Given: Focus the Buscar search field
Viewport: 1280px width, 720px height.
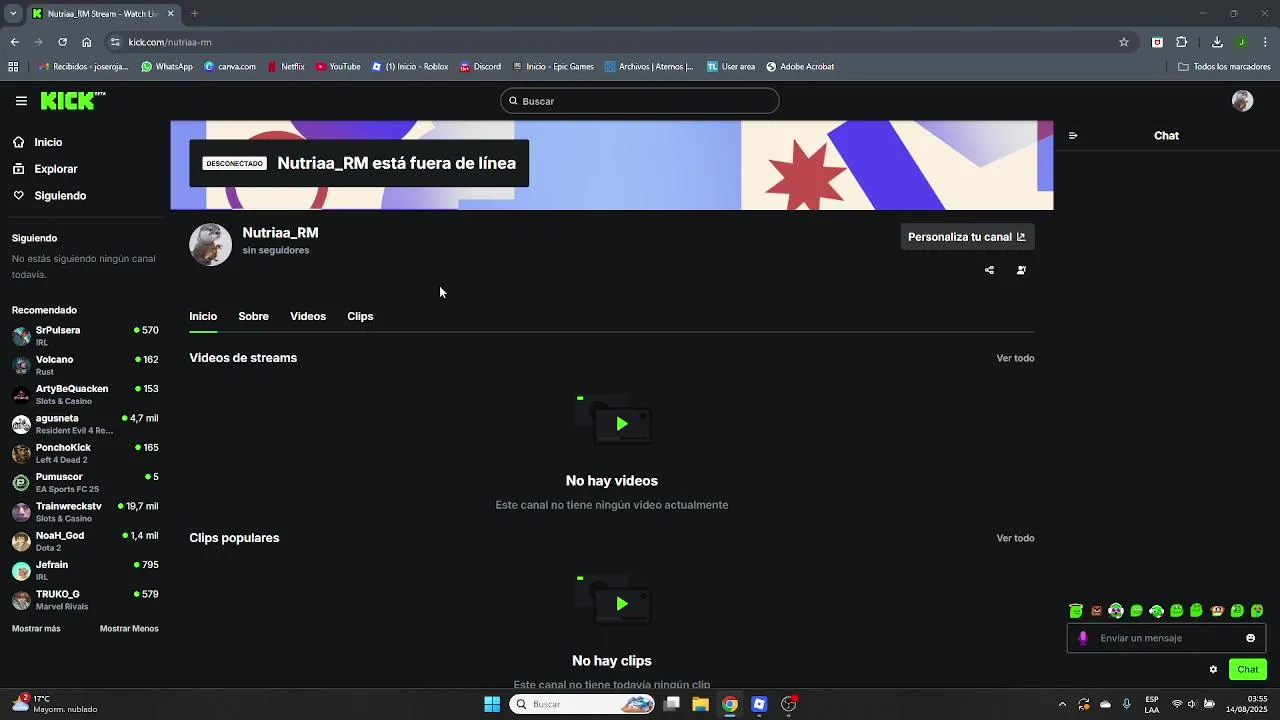Looking at the screenshot, I should 640,101.
